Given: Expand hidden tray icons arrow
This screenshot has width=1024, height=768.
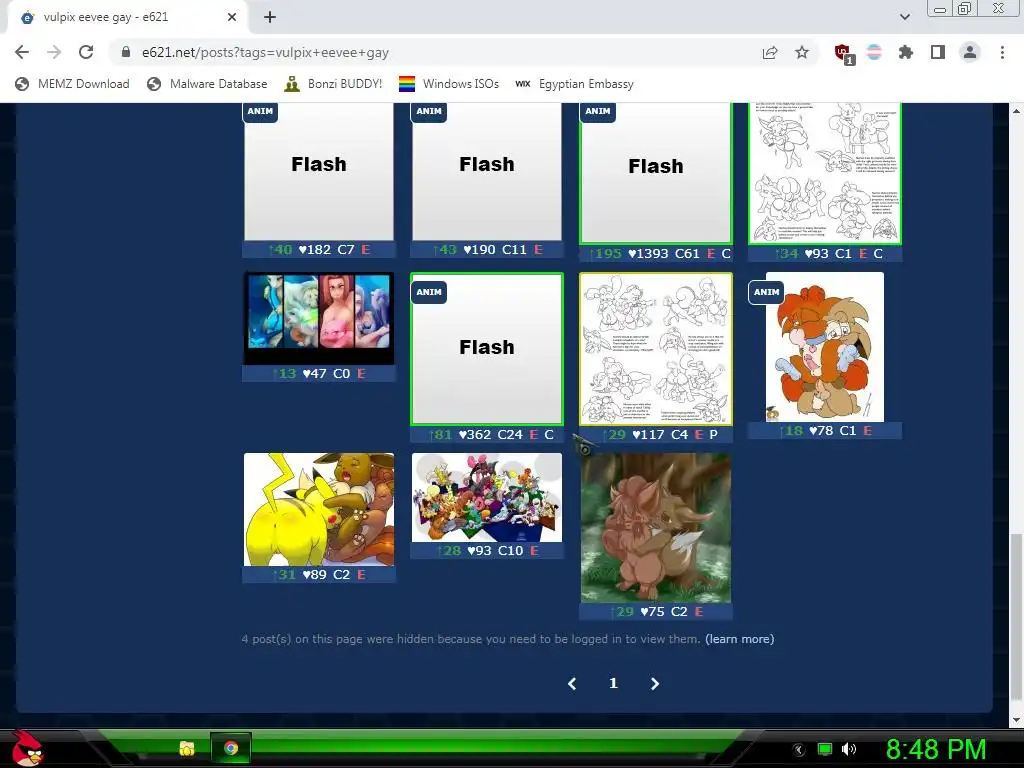Looking at the screenshot, I should tap(799, 750).
